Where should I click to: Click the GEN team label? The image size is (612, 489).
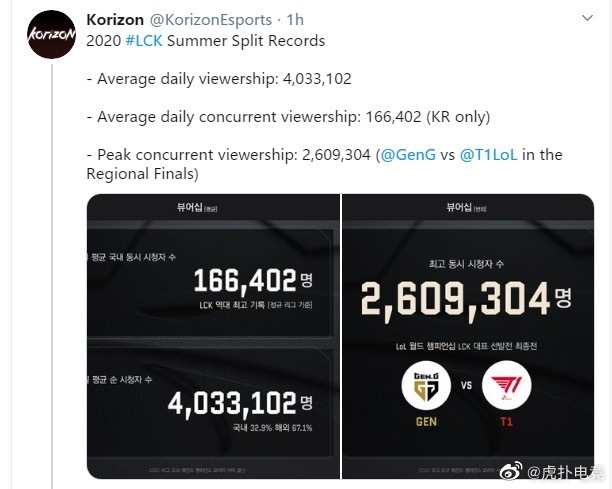(426, 422)
